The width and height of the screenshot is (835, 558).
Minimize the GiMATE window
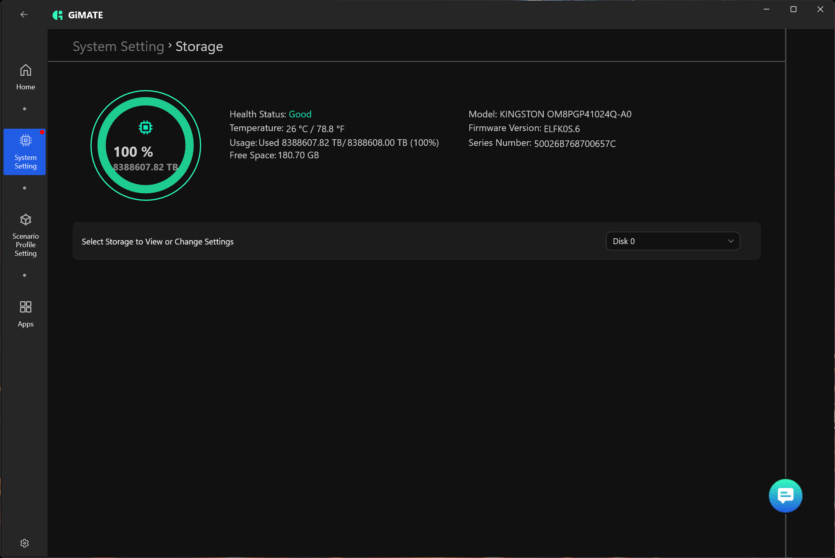coord(765,9)
